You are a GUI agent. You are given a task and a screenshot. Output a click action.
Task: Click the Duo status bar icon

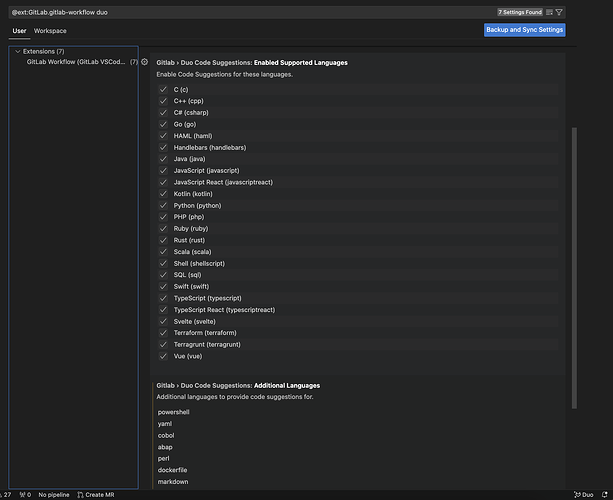tap(583, 494)
